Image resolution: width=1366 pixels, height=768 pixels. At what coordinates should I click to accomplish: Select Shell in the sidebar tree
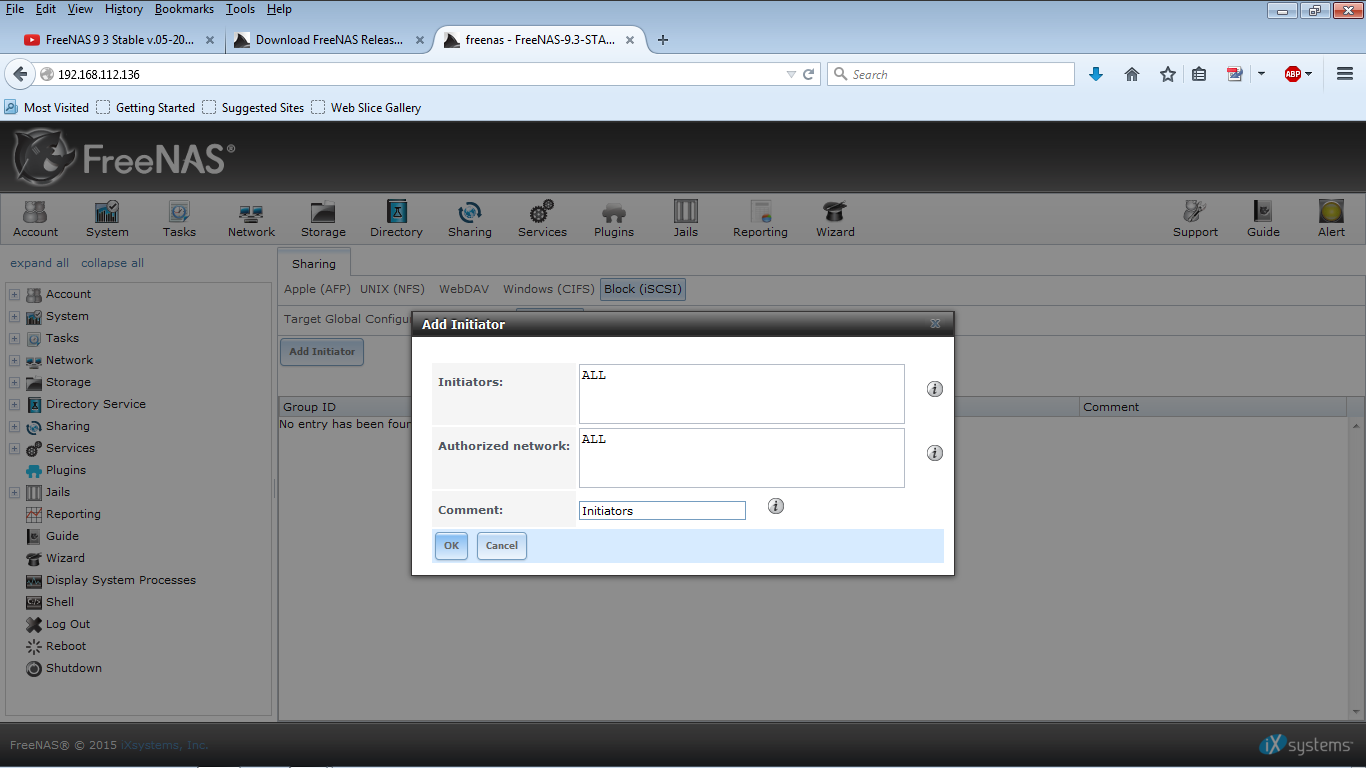click(60, 602)
